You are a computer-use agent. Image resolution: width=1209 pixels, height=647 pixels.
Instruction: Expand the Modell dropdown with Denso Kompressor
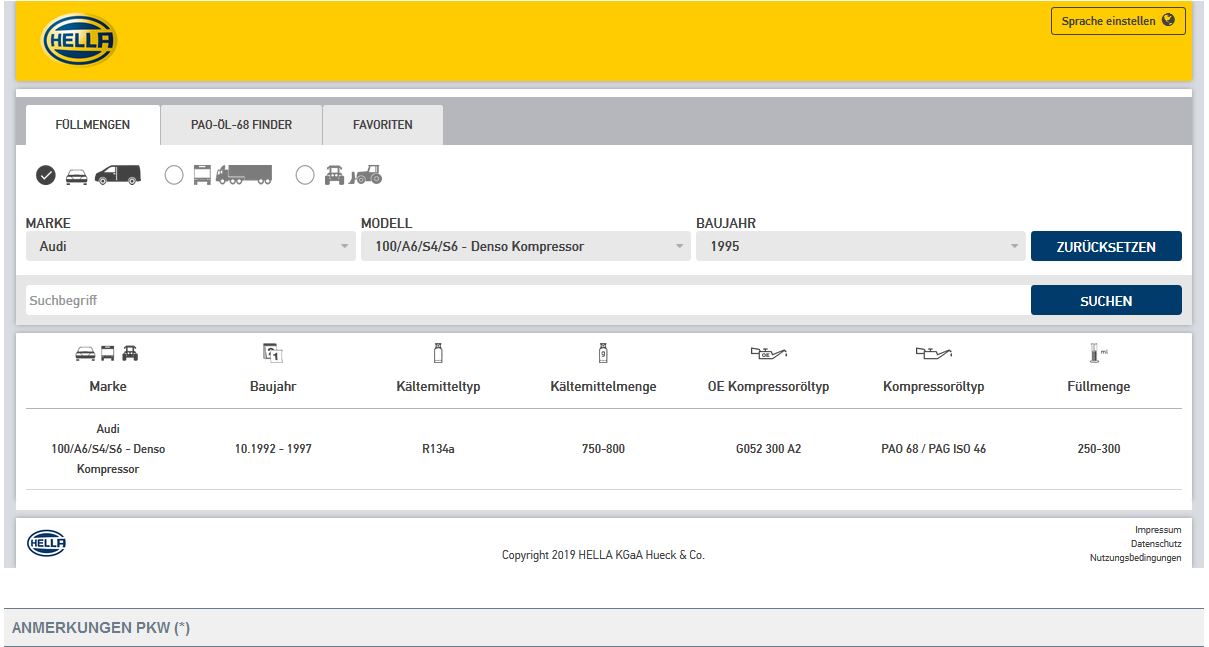[x=525, y=246]
